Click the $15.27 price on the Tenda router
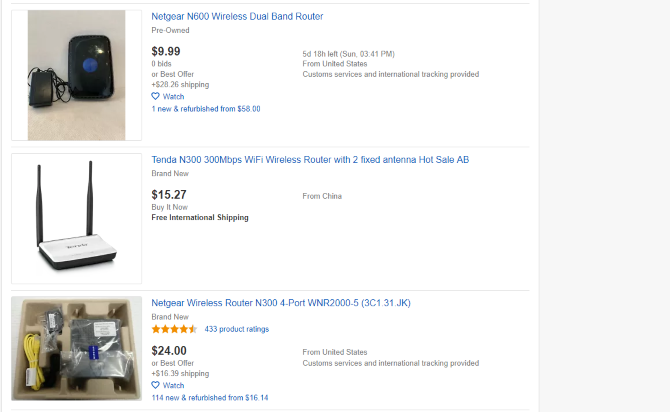The width and height of the screenshot is (670, 412). [169, 195]
